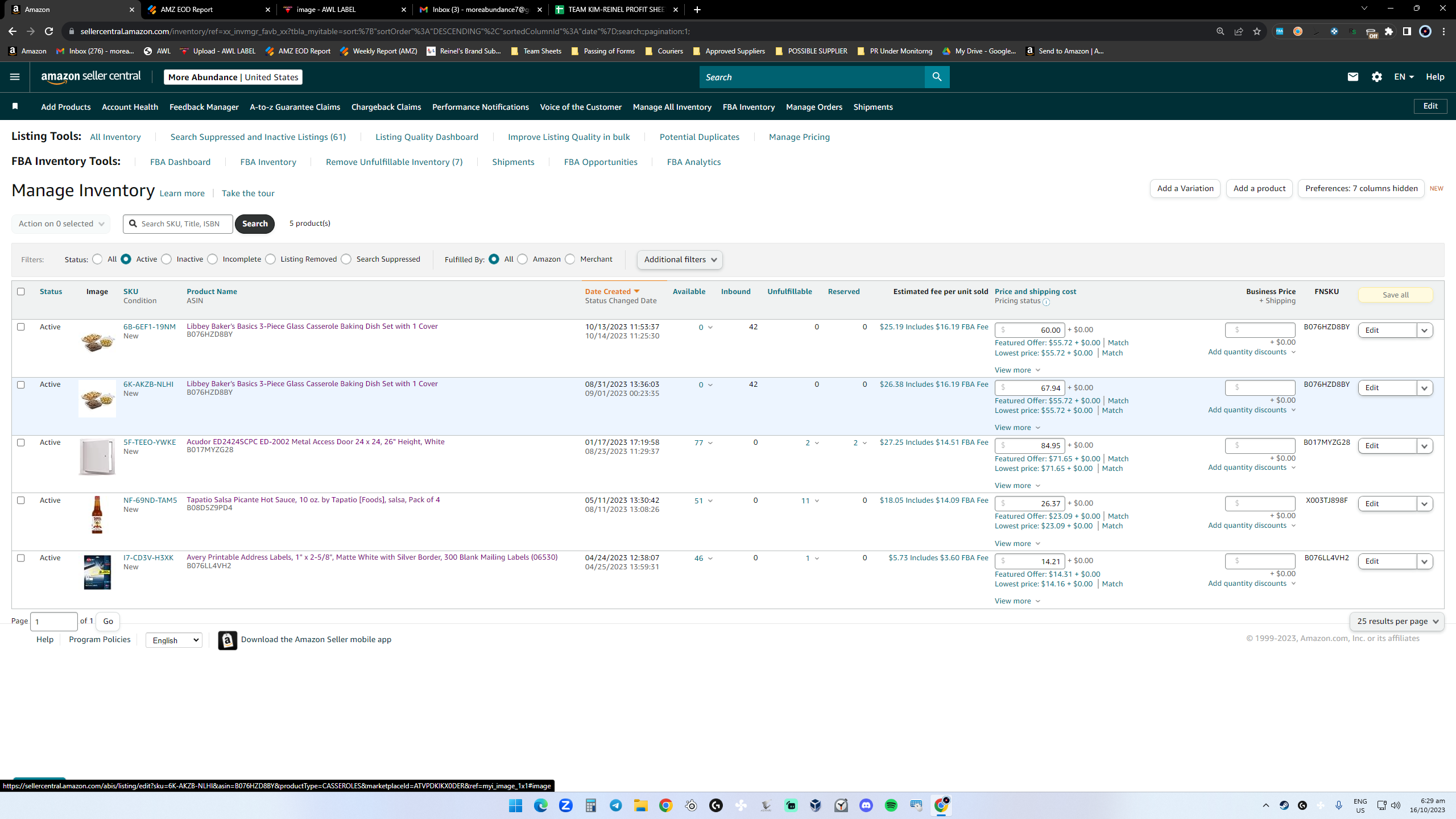Bookmark this page with the star icon
1456x819 pixels.
(x=1257, y=31)
